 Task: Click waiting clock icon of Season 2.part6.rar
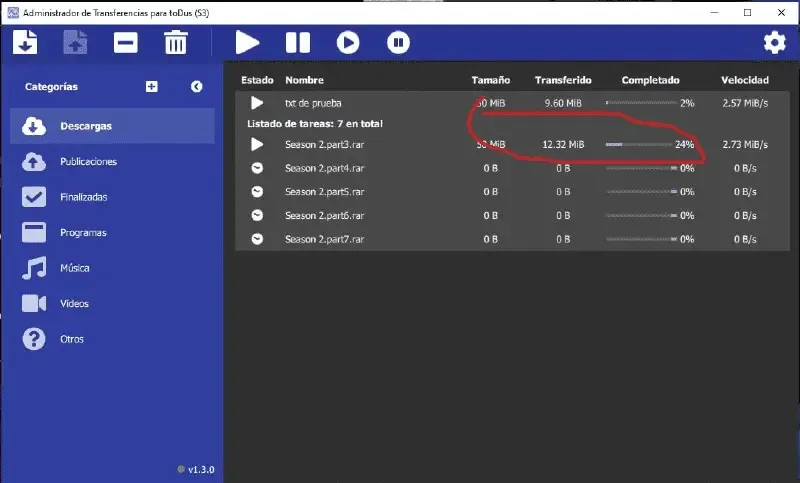tap(257, 215)
